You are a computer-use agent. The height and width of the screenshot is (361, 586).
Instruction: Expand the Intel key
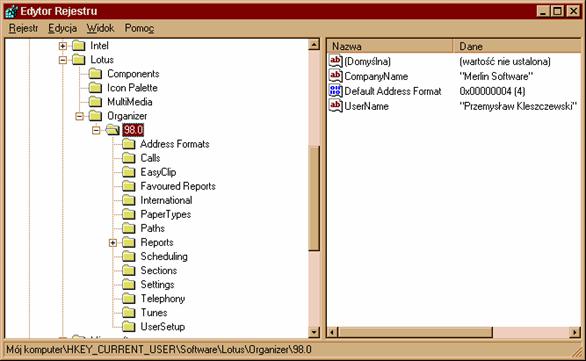click(x=63, y=46)
